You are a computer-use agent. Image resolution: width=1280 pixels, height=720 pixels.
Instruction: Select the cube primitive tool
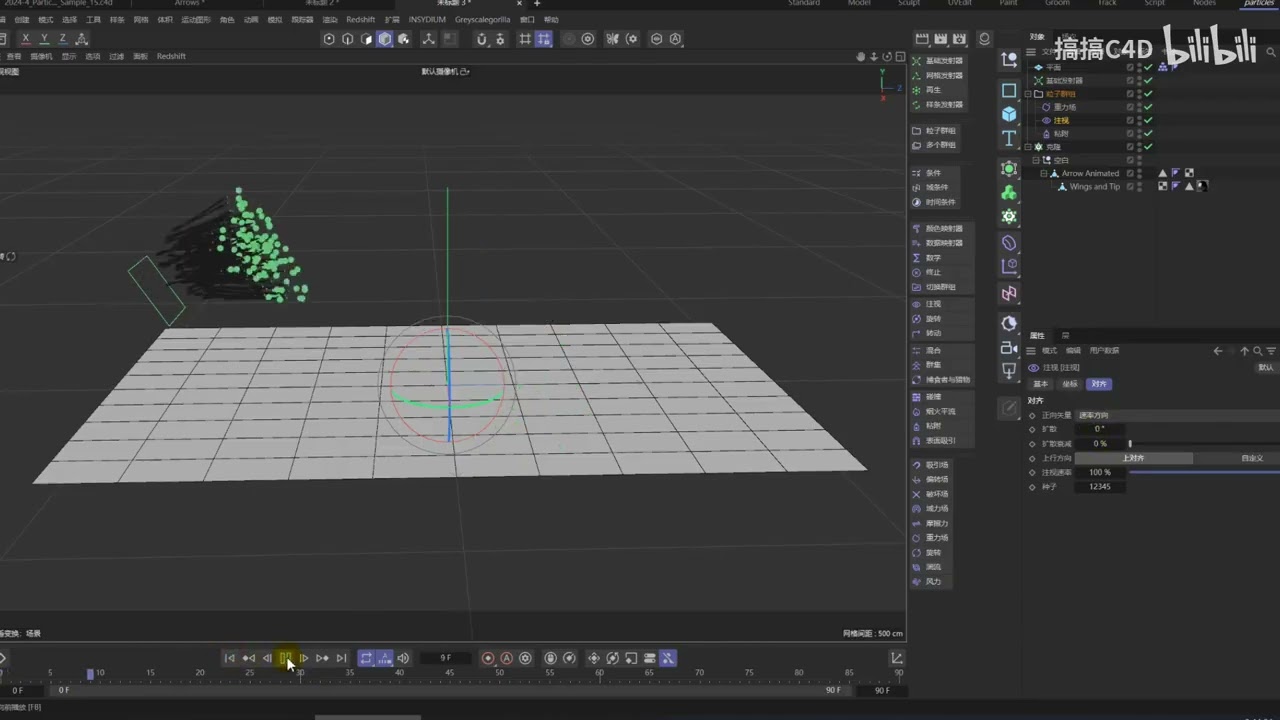[1009, 114]
